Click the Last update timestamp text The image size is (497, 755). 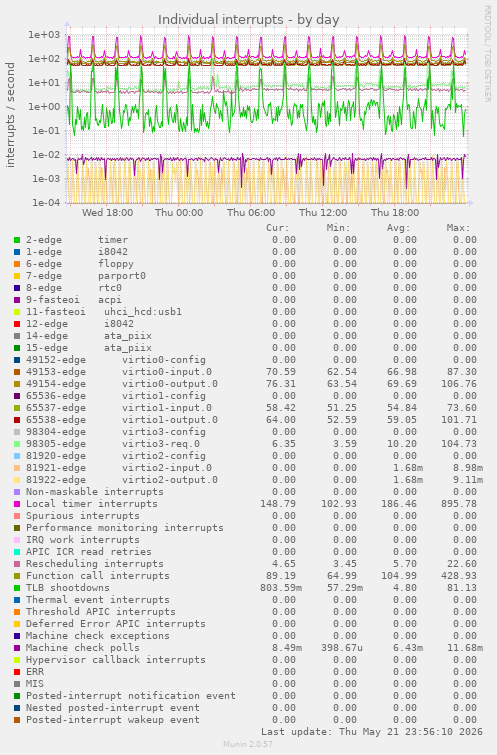click(x=372, y=731)
